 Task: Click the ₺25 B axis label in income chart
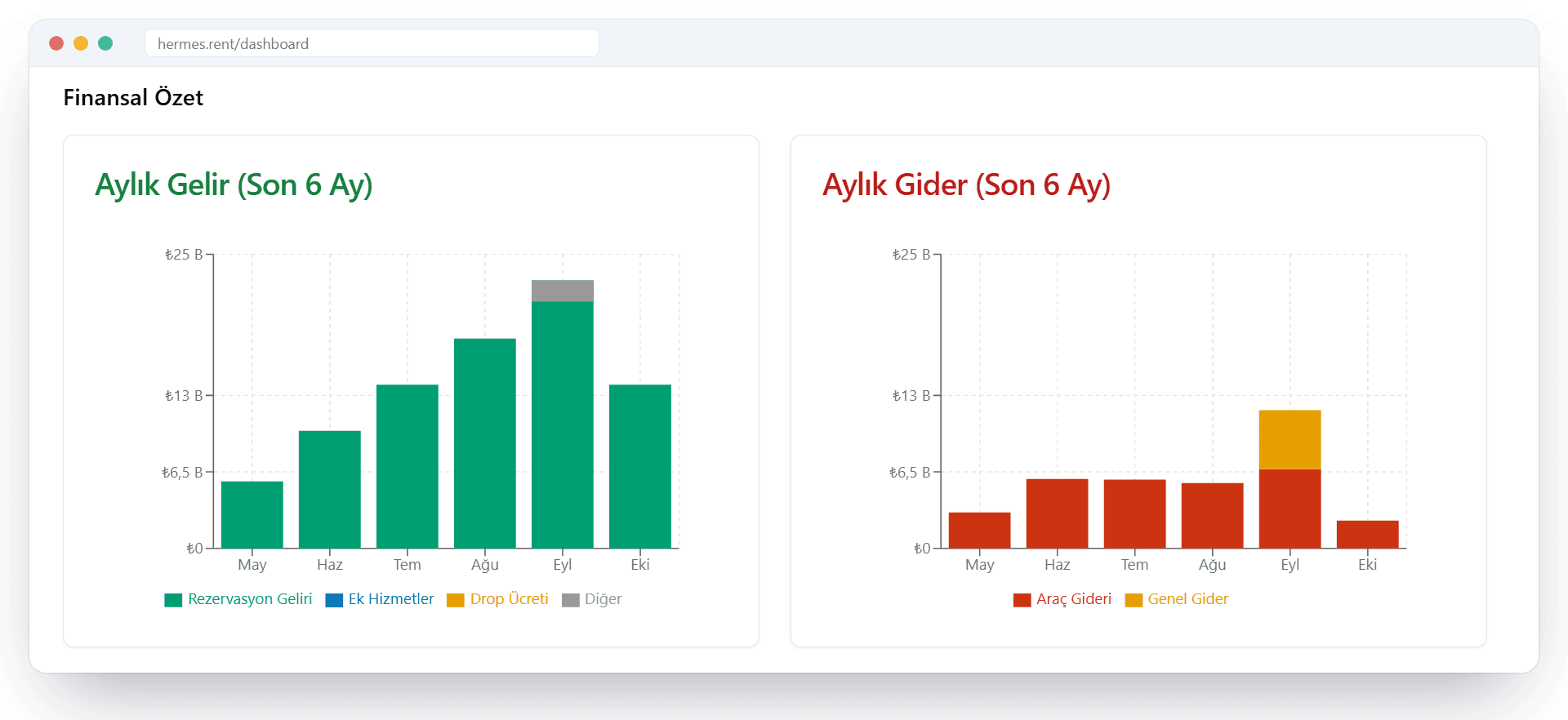coord(184,255)
